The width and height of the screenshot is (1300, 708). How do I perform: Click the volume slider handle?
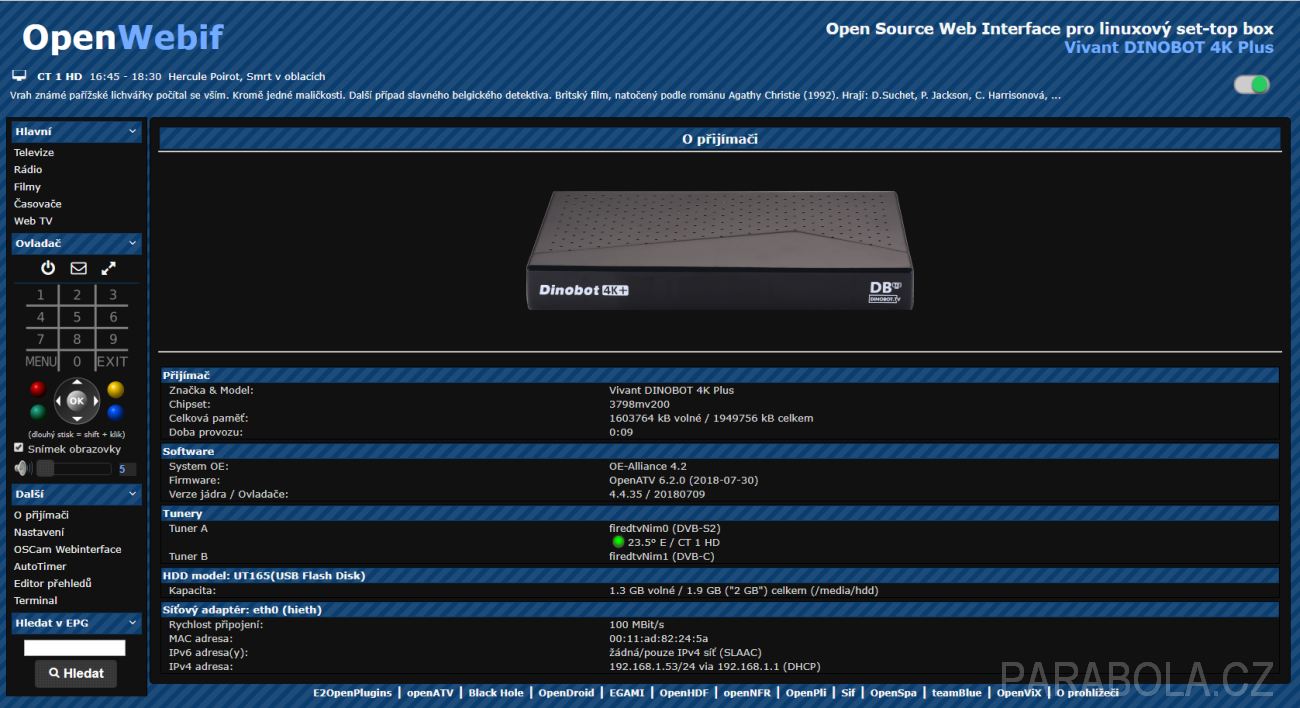[45, 468]
